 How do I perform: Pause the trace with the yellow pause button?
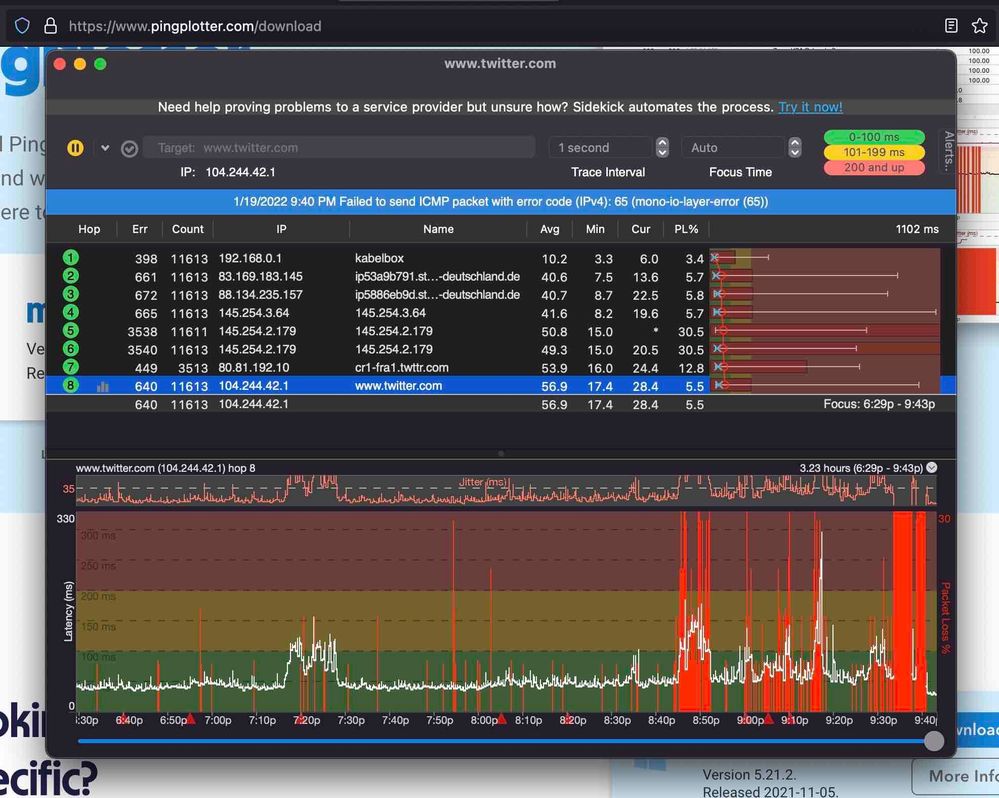[75, 148]
